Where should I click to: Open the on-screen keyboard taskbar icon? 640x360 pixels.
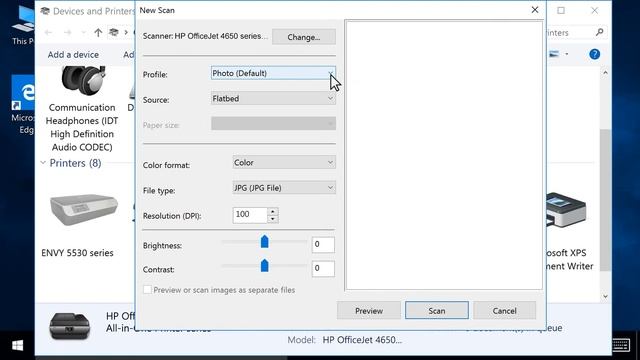click(620, 345)
